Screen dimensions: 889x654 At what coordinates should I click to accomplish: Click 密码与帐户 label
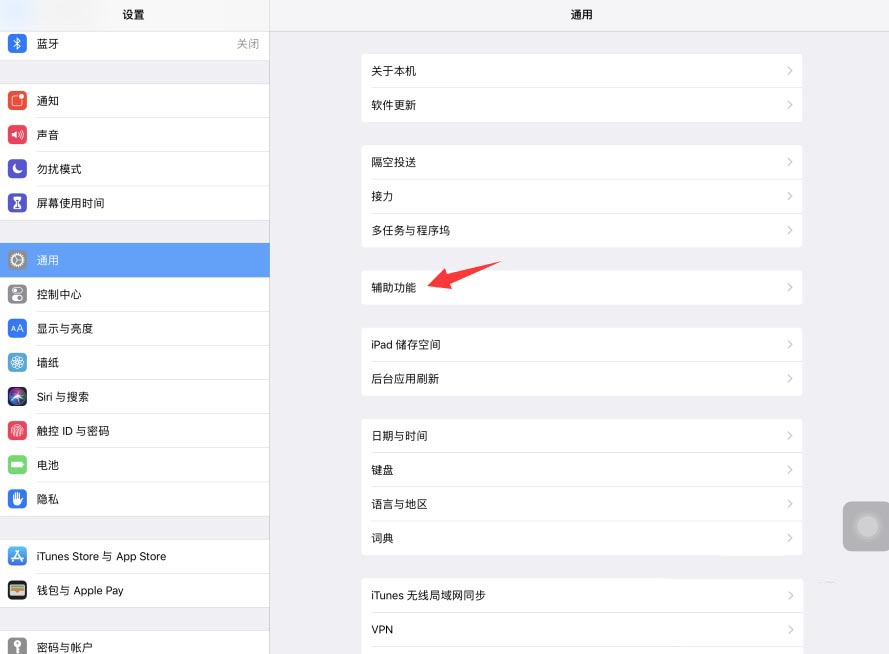pyautogui.click(x=65, y=647)
